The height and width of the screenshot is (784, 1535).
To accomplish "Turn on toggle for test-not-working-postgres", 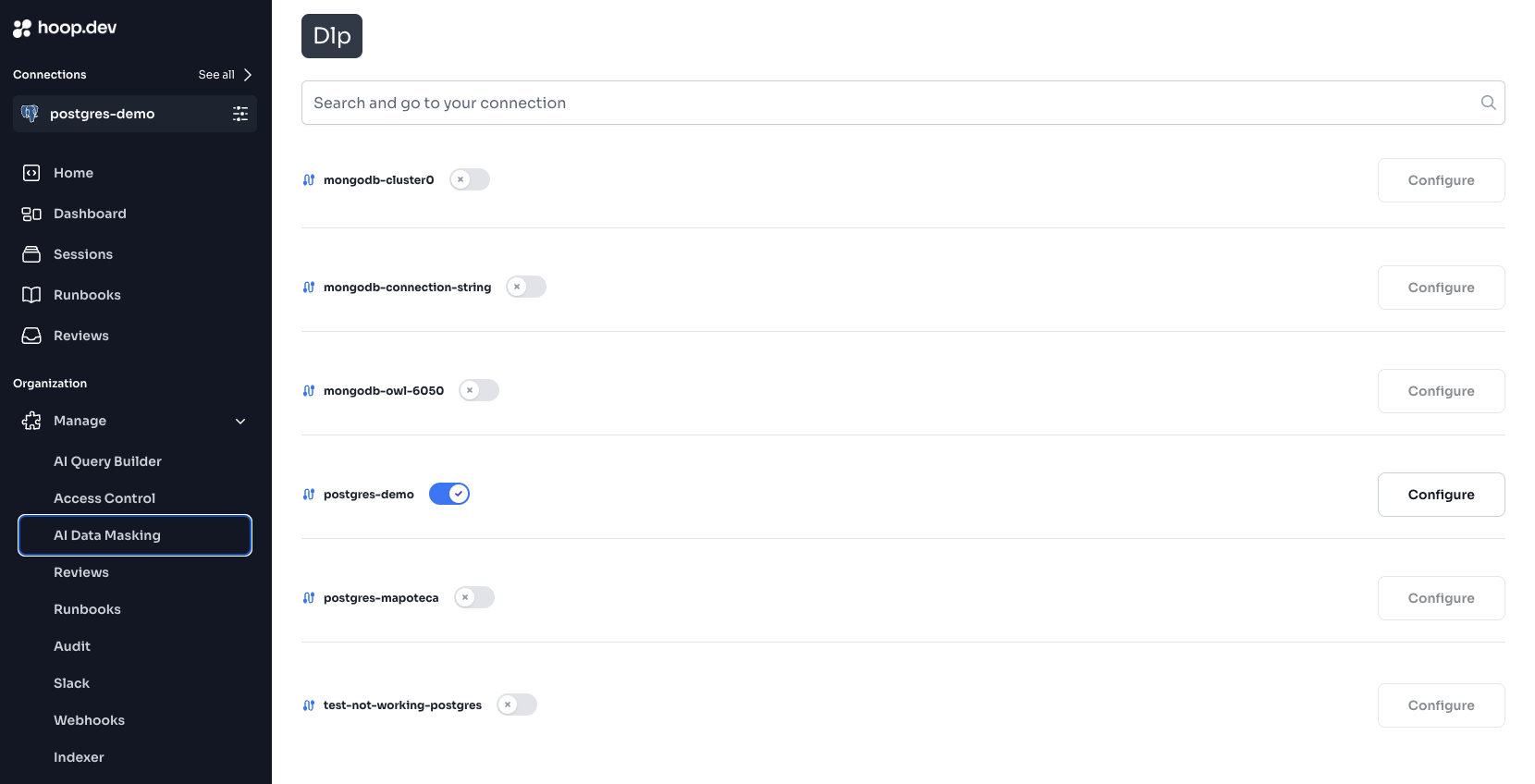I will point(517,704).
